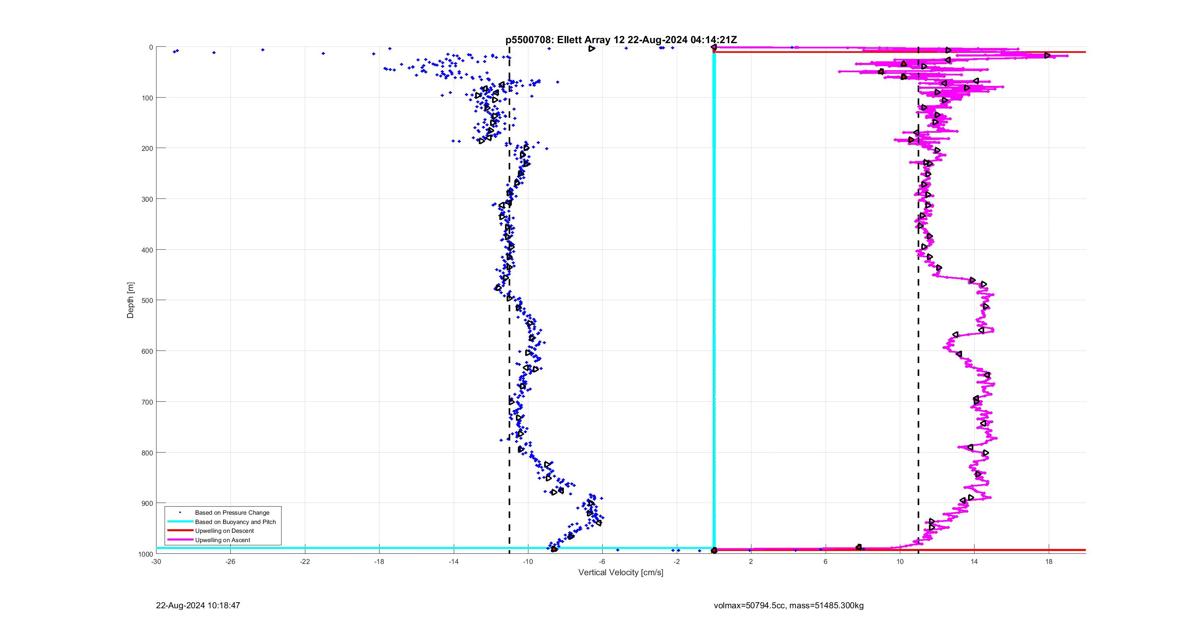Click x-axis tick label "-26"
This screenshot has height=622, width=1200.
[x=230, y=561]
